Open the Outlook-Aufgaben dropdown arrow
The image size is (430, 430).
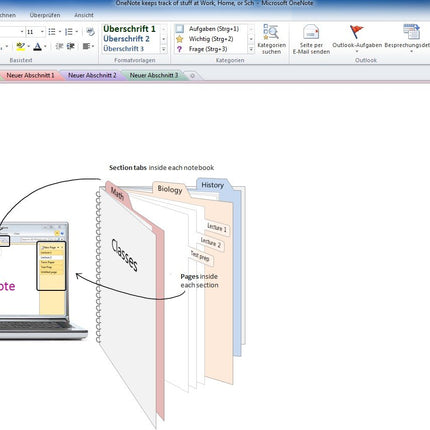[357, 52]
